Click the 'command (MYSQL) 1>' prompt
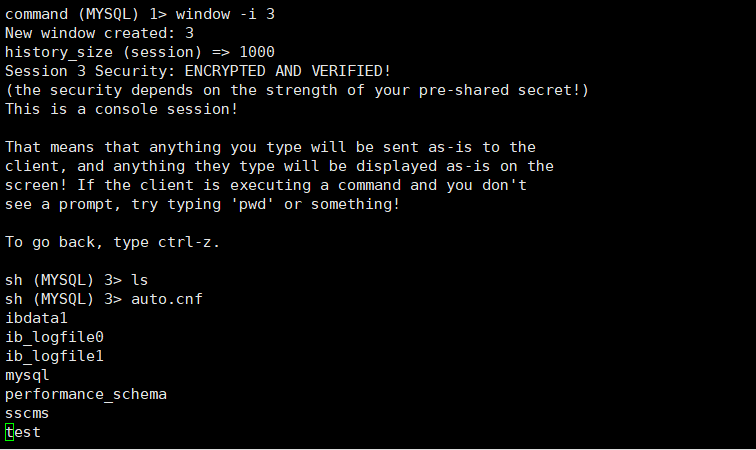Screen dimensions: 756x450 click(x=82, y=14)
